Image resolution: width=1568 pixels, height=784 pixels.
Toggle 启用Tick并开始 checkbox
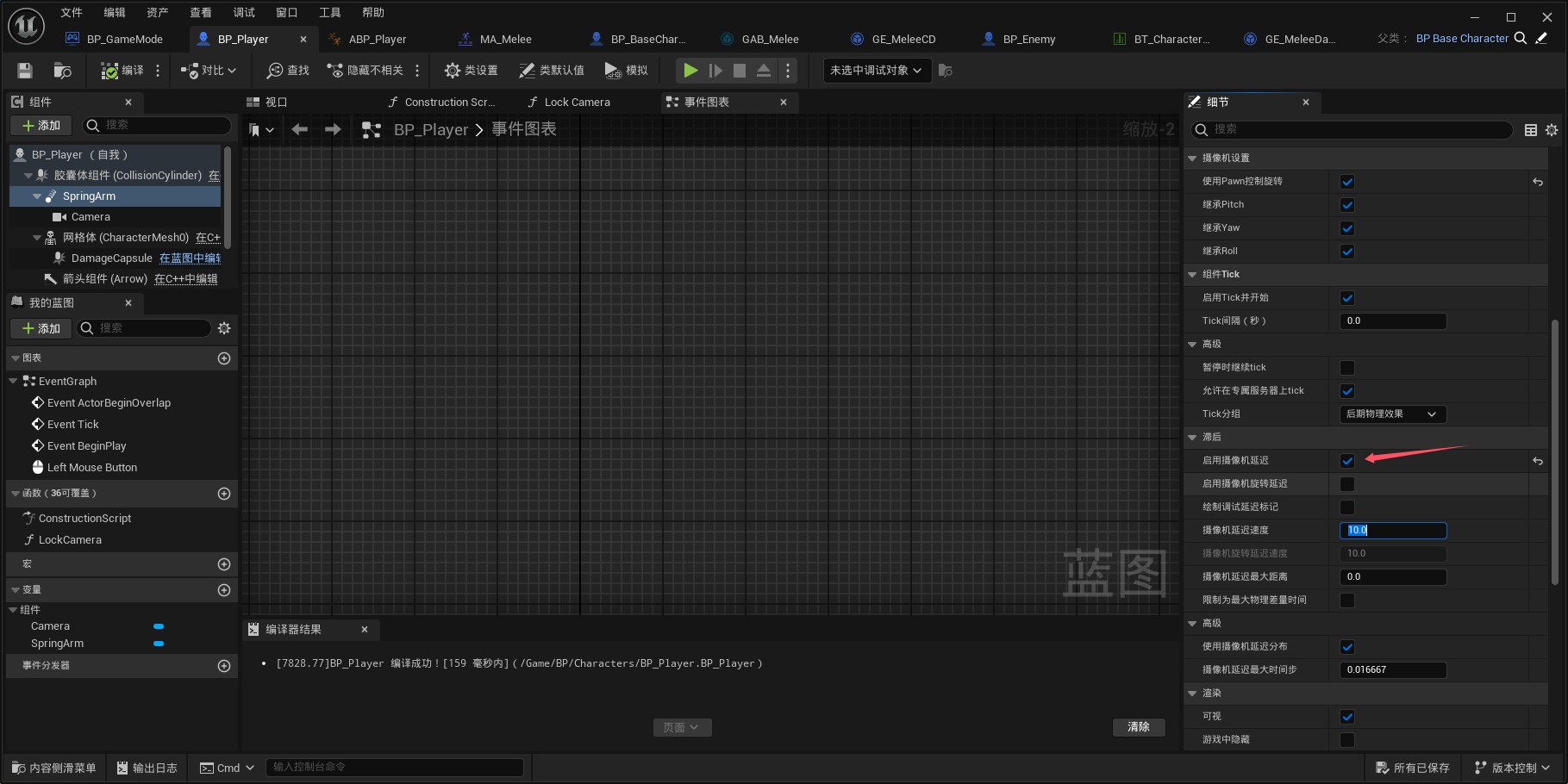[1347, 298]
